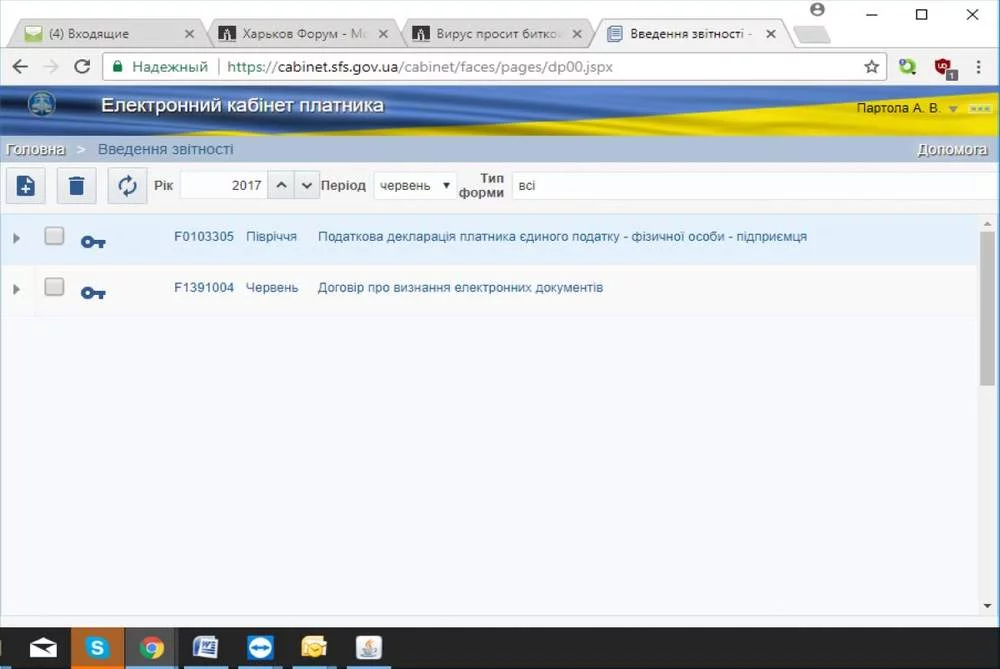Click Електронний кабінет платника title
This screenshot has width=1000, height=669.
[242, 105]
